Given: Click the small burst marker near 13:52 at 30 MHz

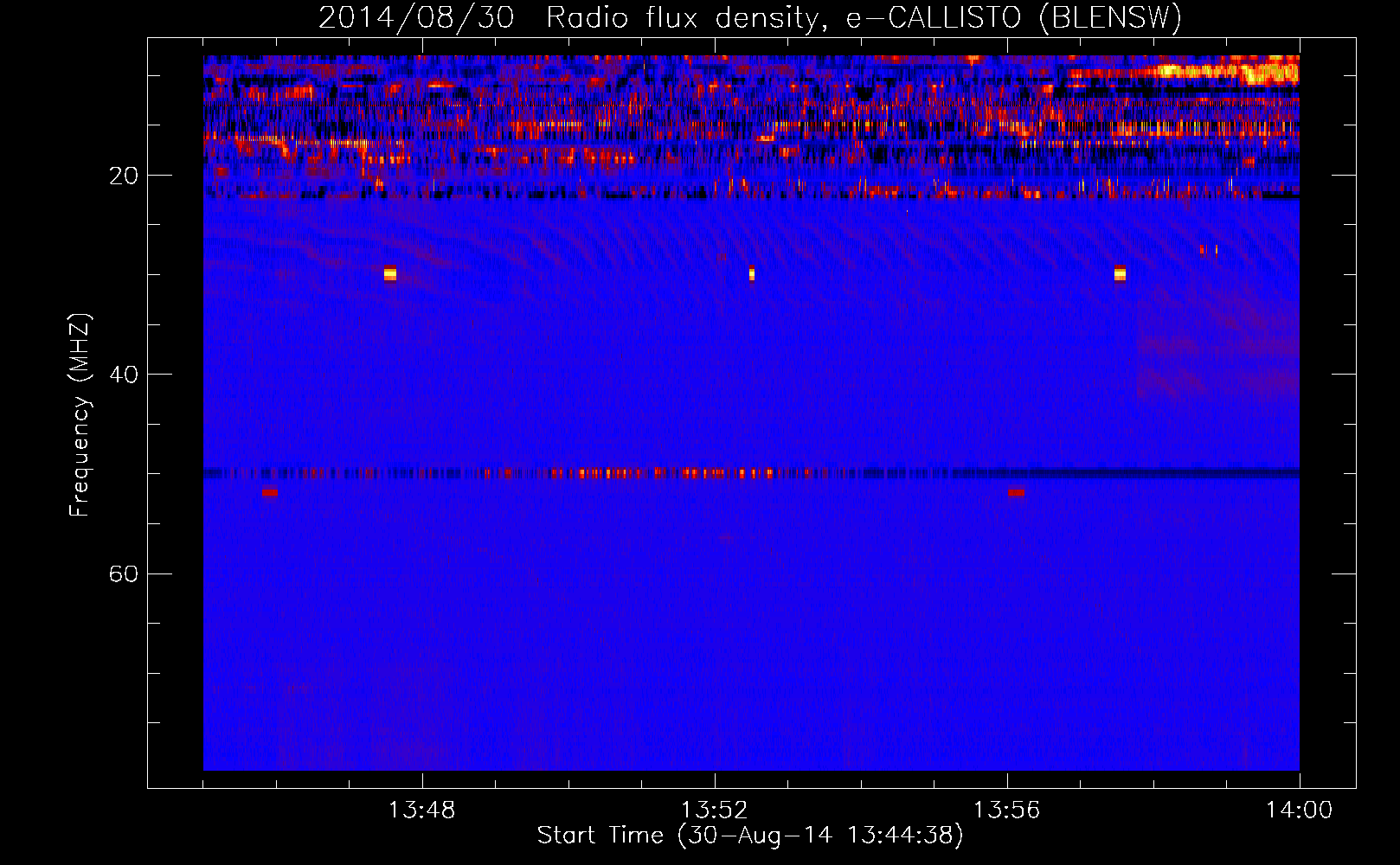Looking at the screenshot, I should 752,273.
